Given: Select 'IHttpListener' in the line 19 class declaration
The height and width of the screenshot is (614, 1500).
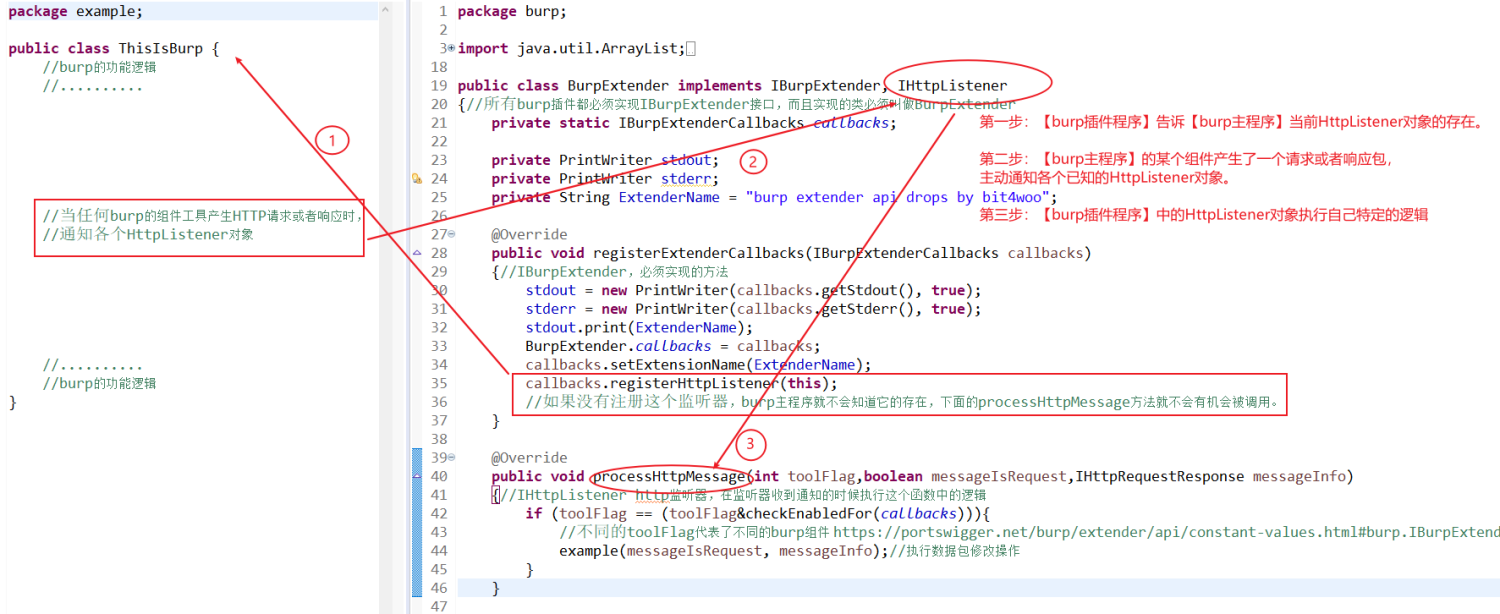Looking at the screenshot, I should tap(952, 86).
